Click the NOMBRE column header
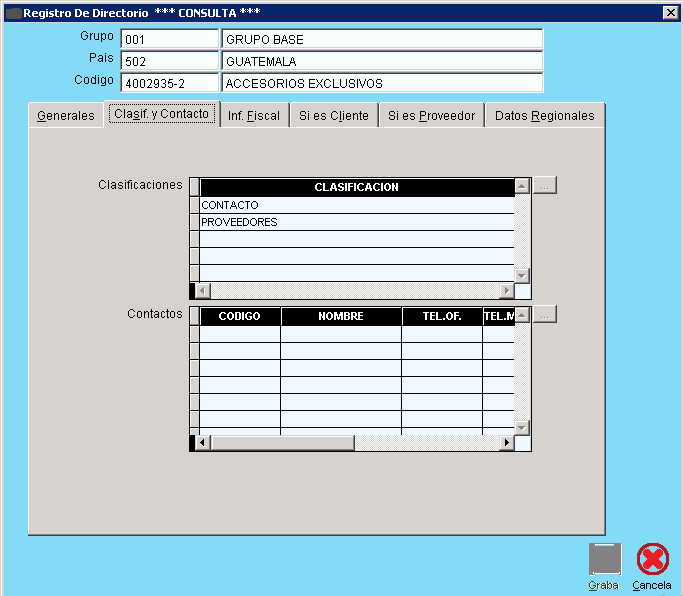This screenshot has height=596, width=683. (x=341, y=316)
